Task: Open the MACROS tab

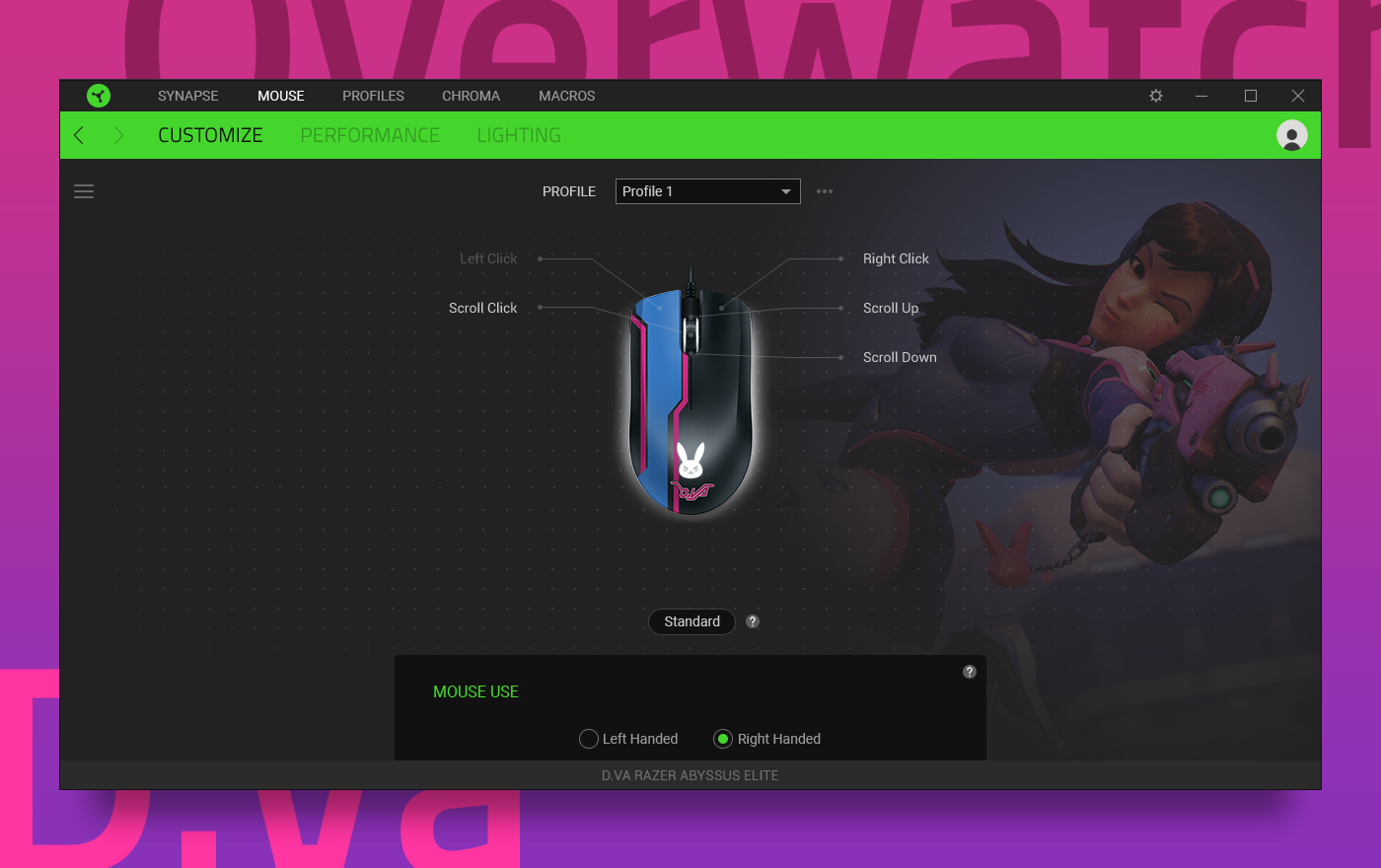Action: pos(567,96)
